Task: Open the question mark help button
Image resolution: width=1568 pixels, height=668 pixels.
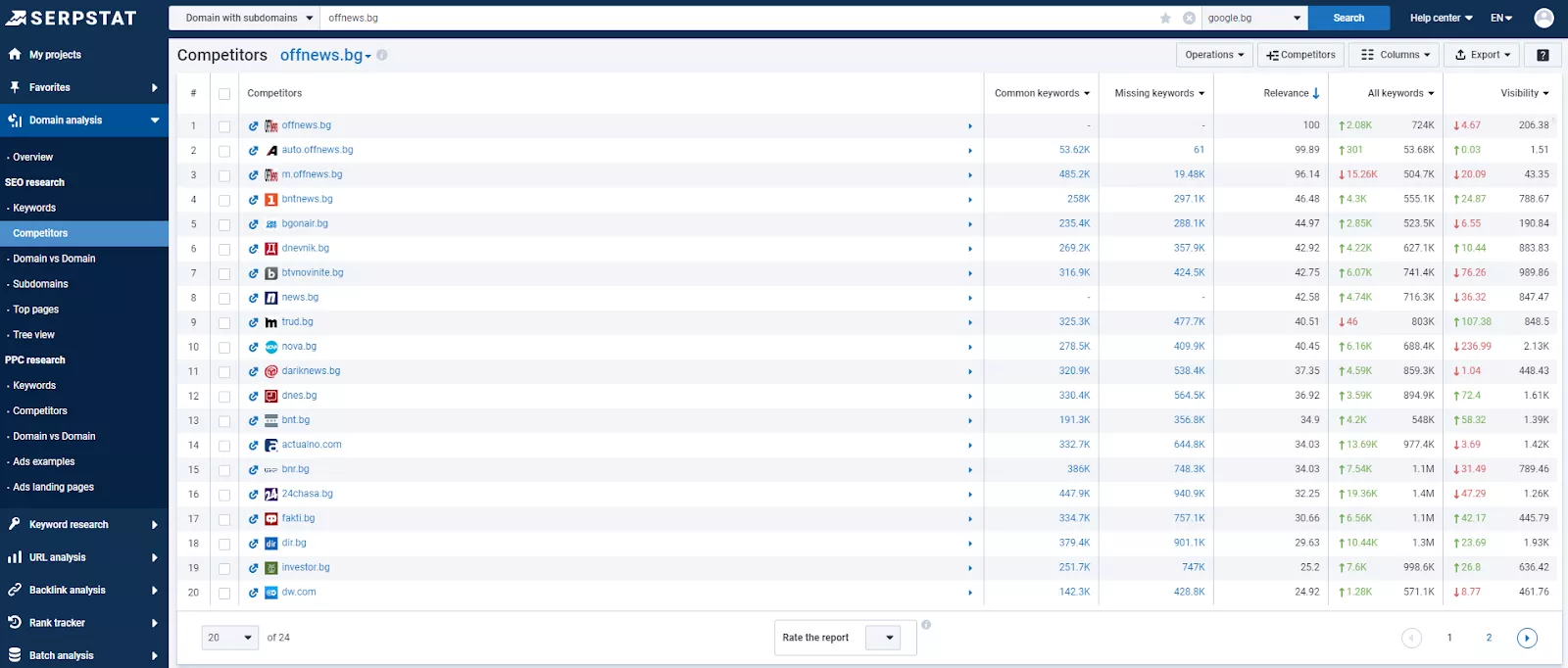Action: coord(1543,55)
